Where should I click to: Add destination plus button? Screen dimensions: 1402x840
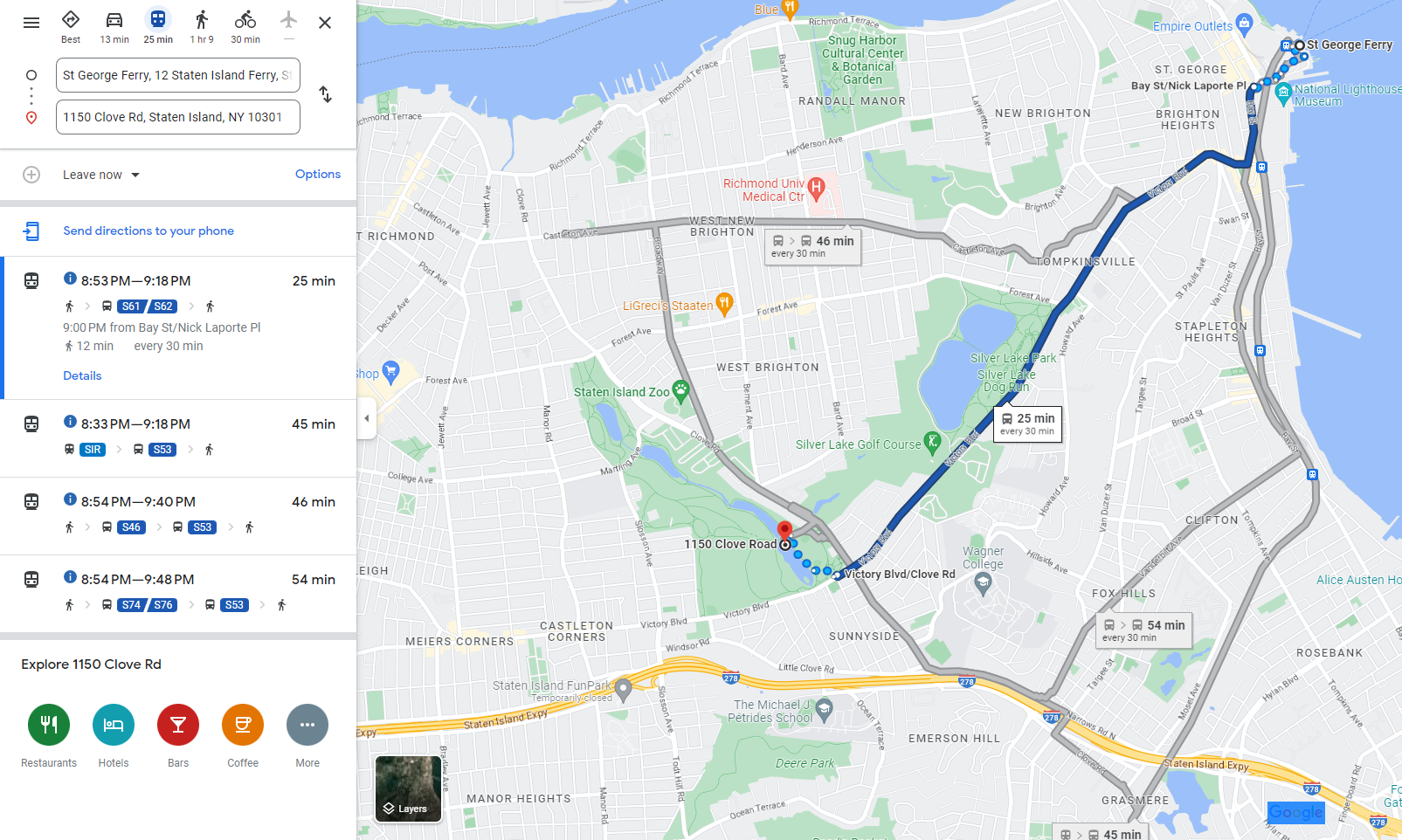coord(31,175)
